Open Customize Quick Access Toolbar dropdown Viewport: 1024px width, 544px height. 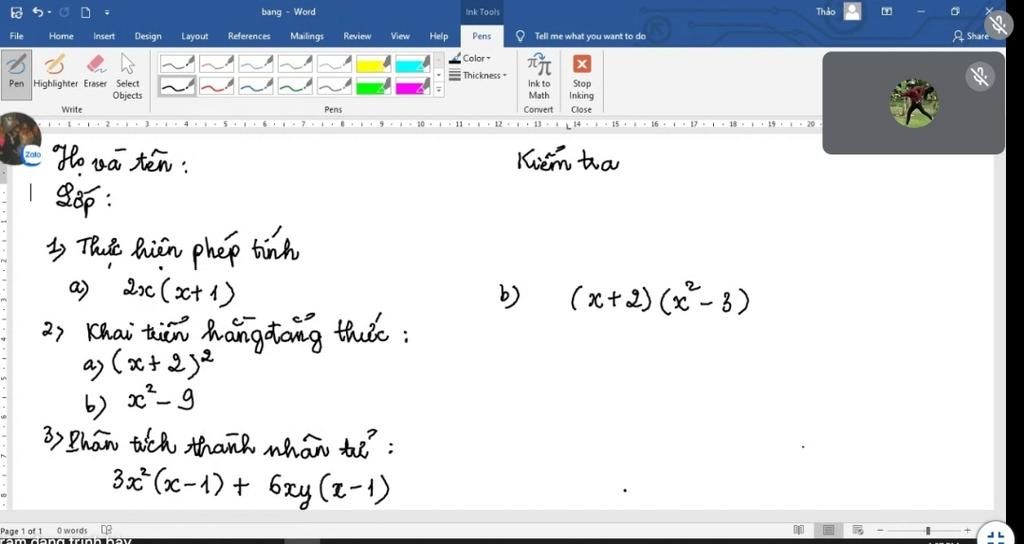(x=107, y=12)
